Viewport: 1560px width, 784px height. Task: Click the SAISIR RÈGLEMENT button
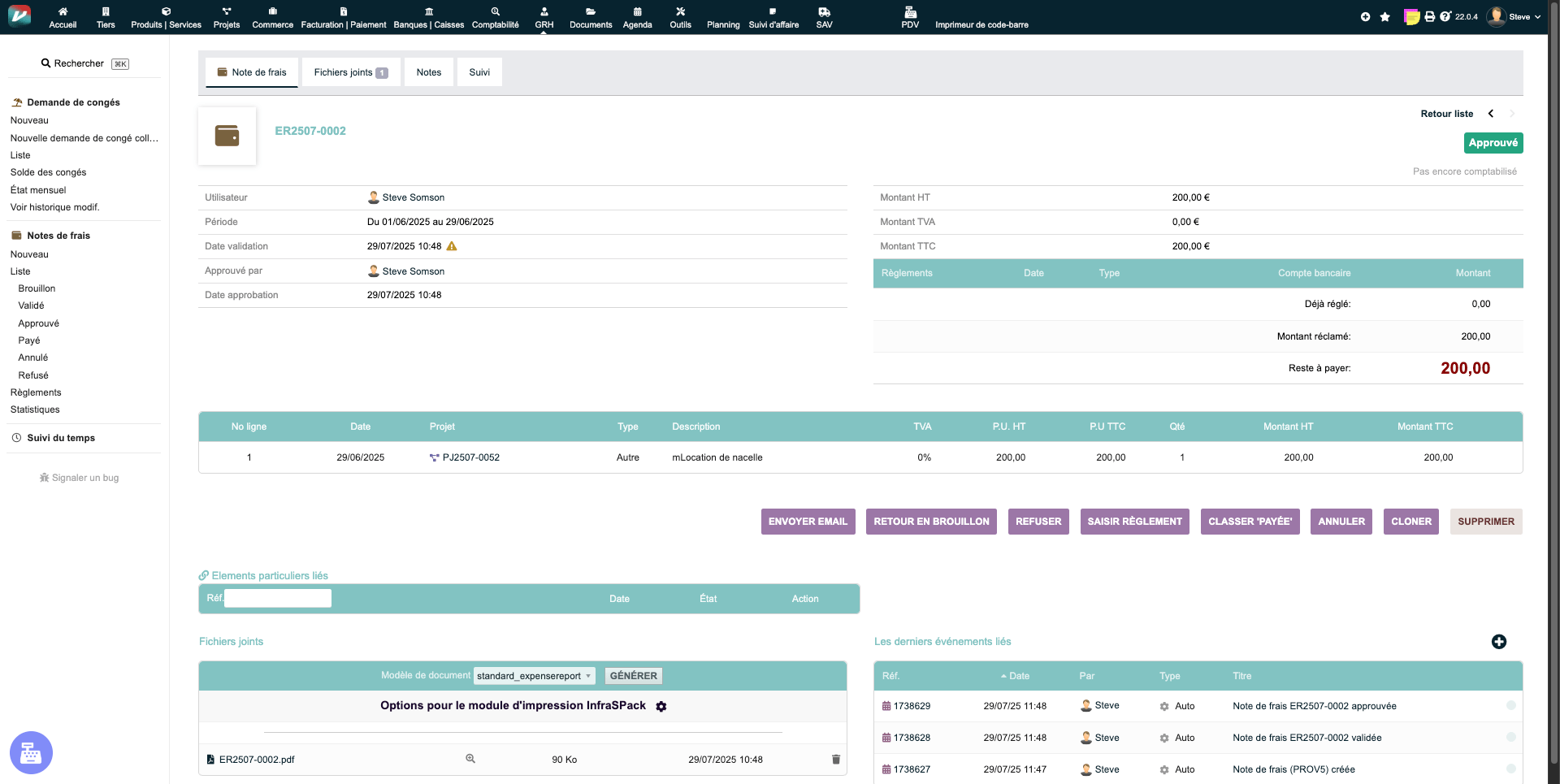point(1134,522)
